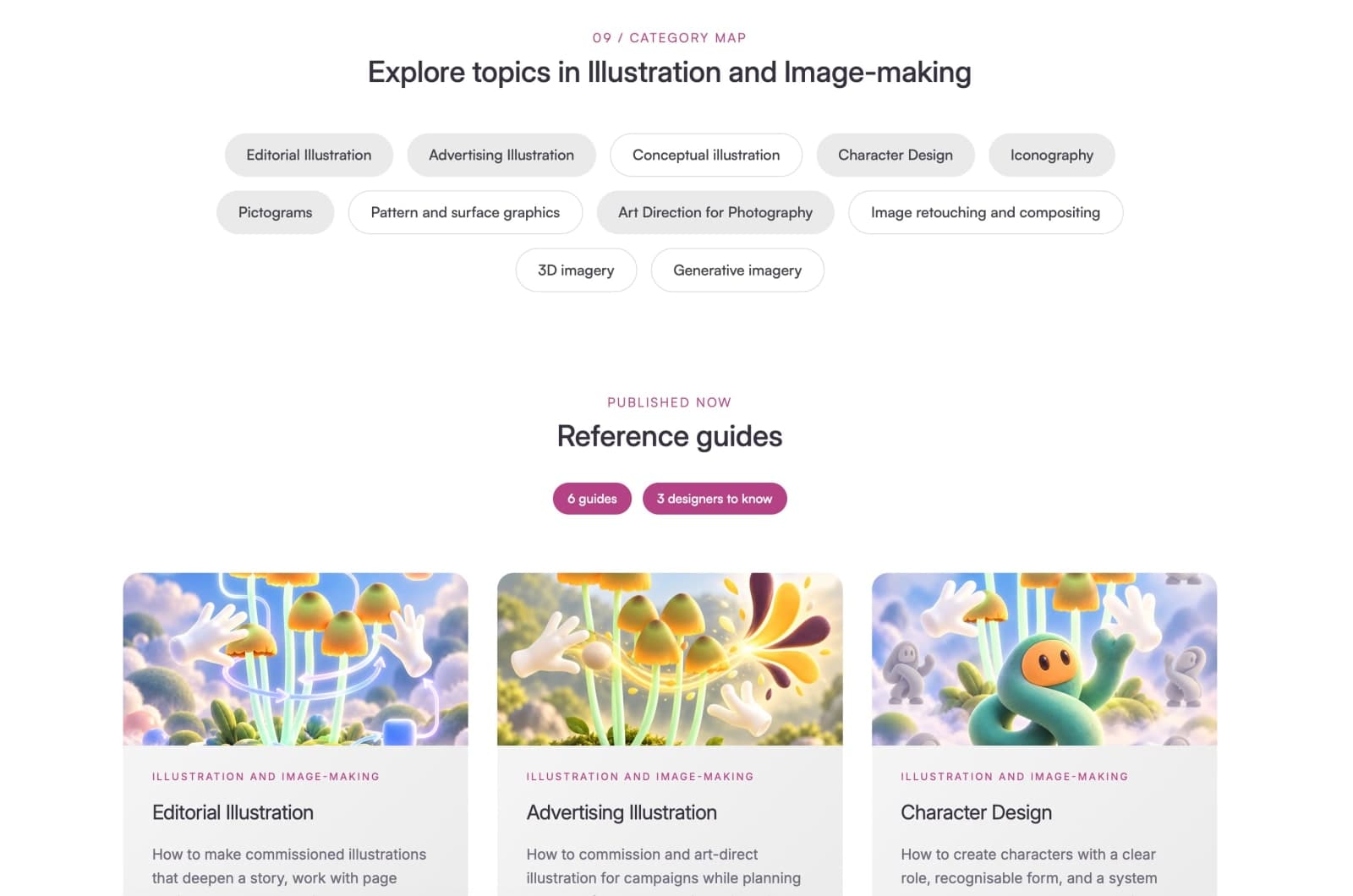
Task: Click the 6 guides badge
Action: click(592, 499)
